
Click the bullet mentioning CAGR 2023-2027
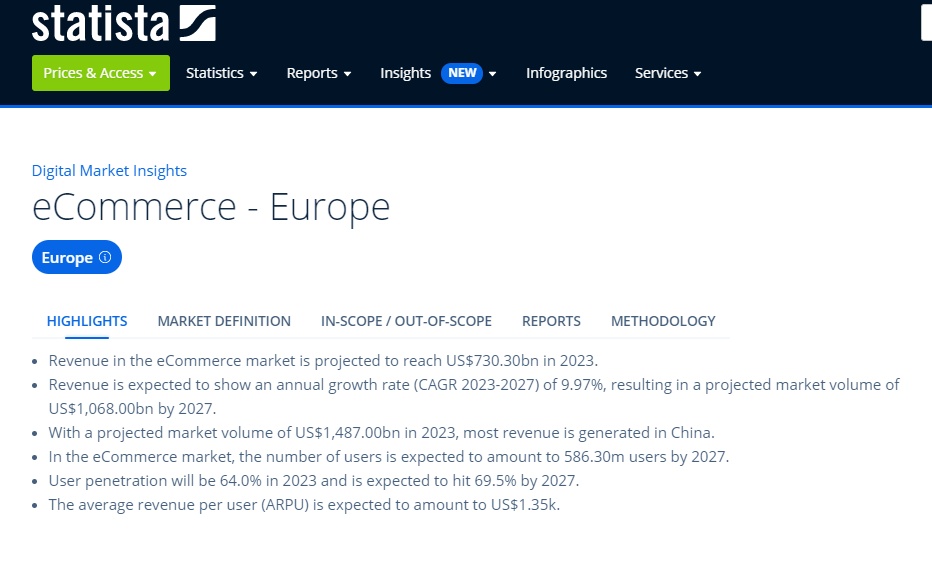474,397
